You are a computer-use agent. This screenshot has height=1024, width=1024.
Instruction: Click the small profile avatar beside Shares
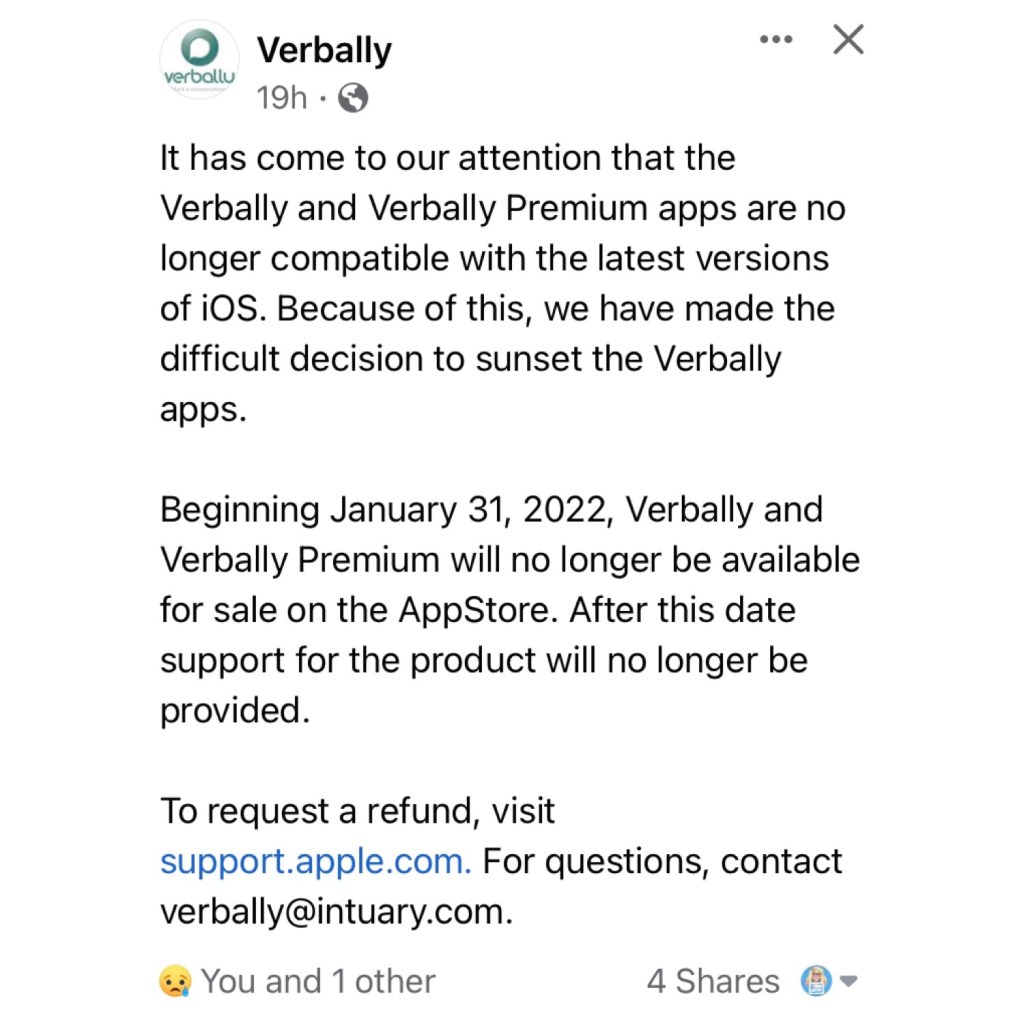click(x=816, y=982)
